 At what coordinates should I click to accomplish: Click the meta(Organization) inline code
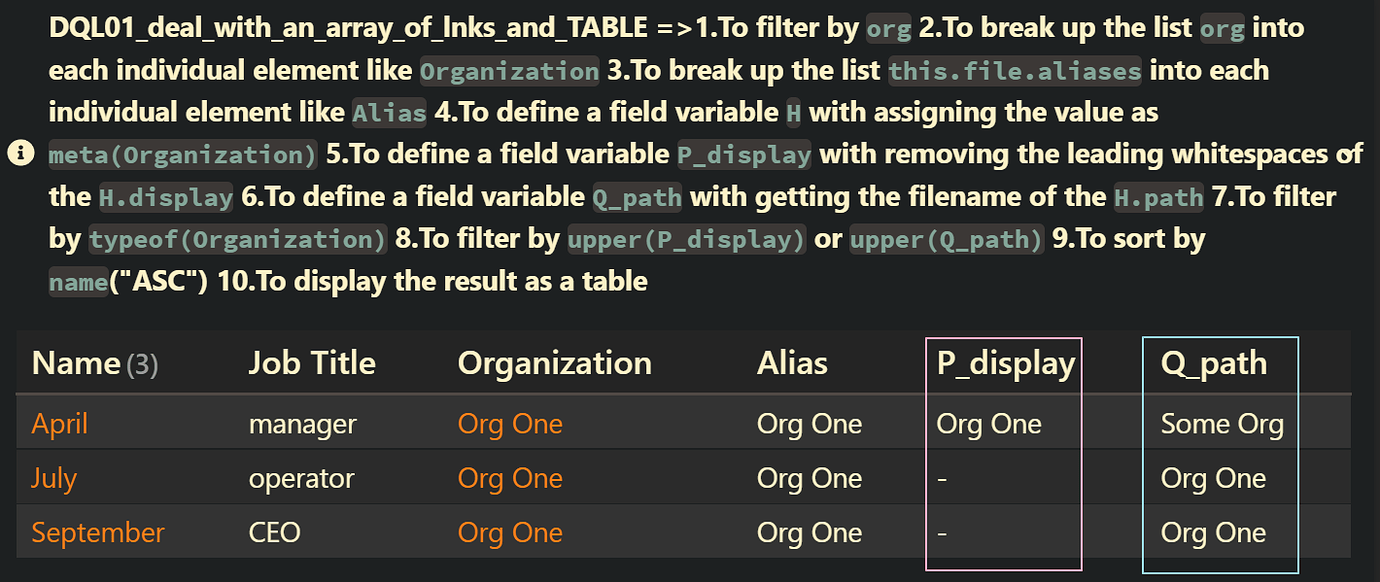tap(183, 155)
